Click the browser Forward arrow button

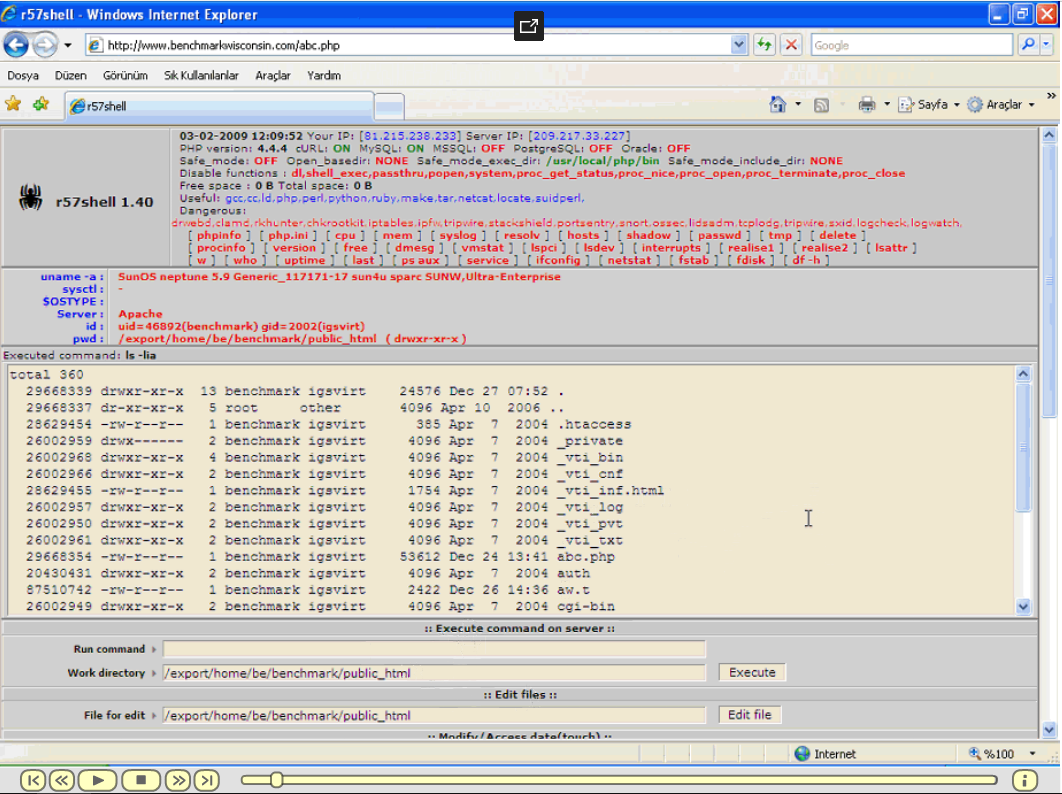[45, 45]
